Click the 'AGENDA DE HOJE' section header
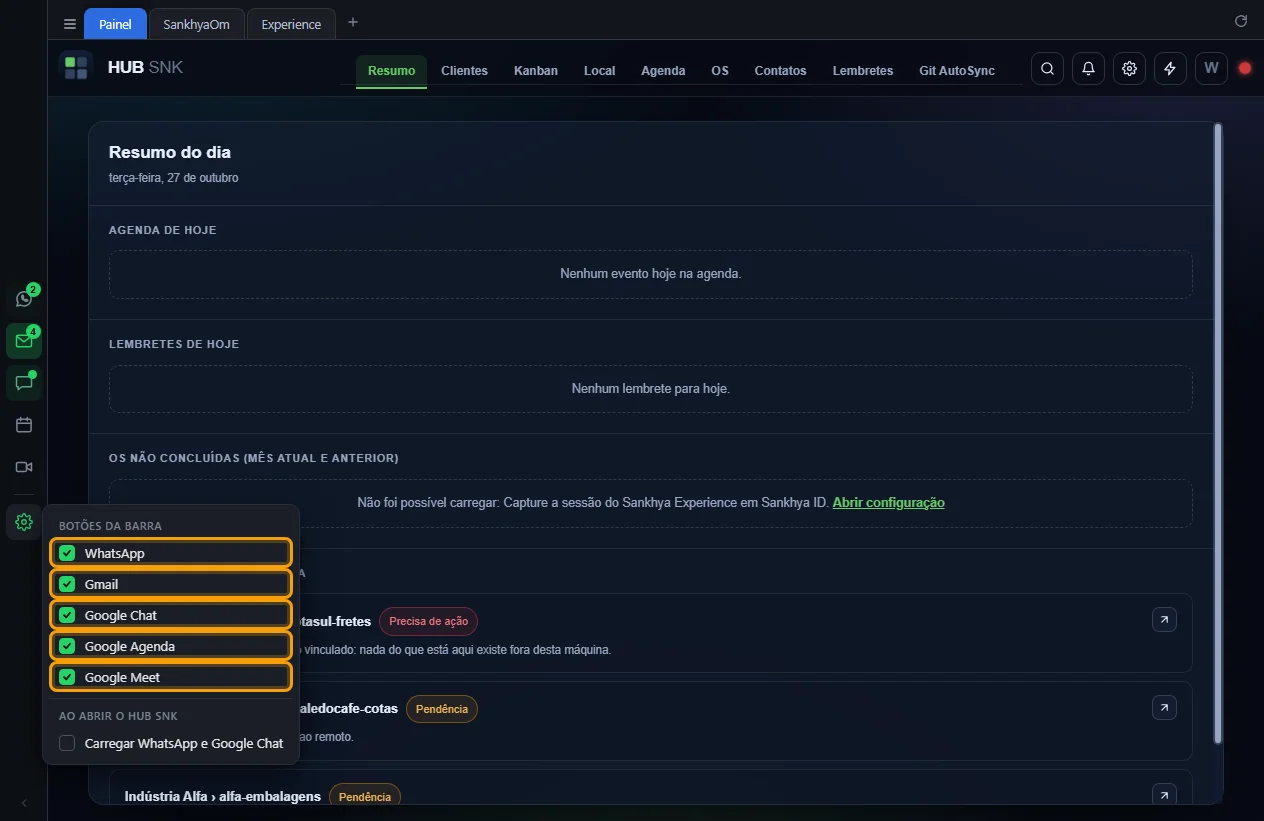 point(163,230)
